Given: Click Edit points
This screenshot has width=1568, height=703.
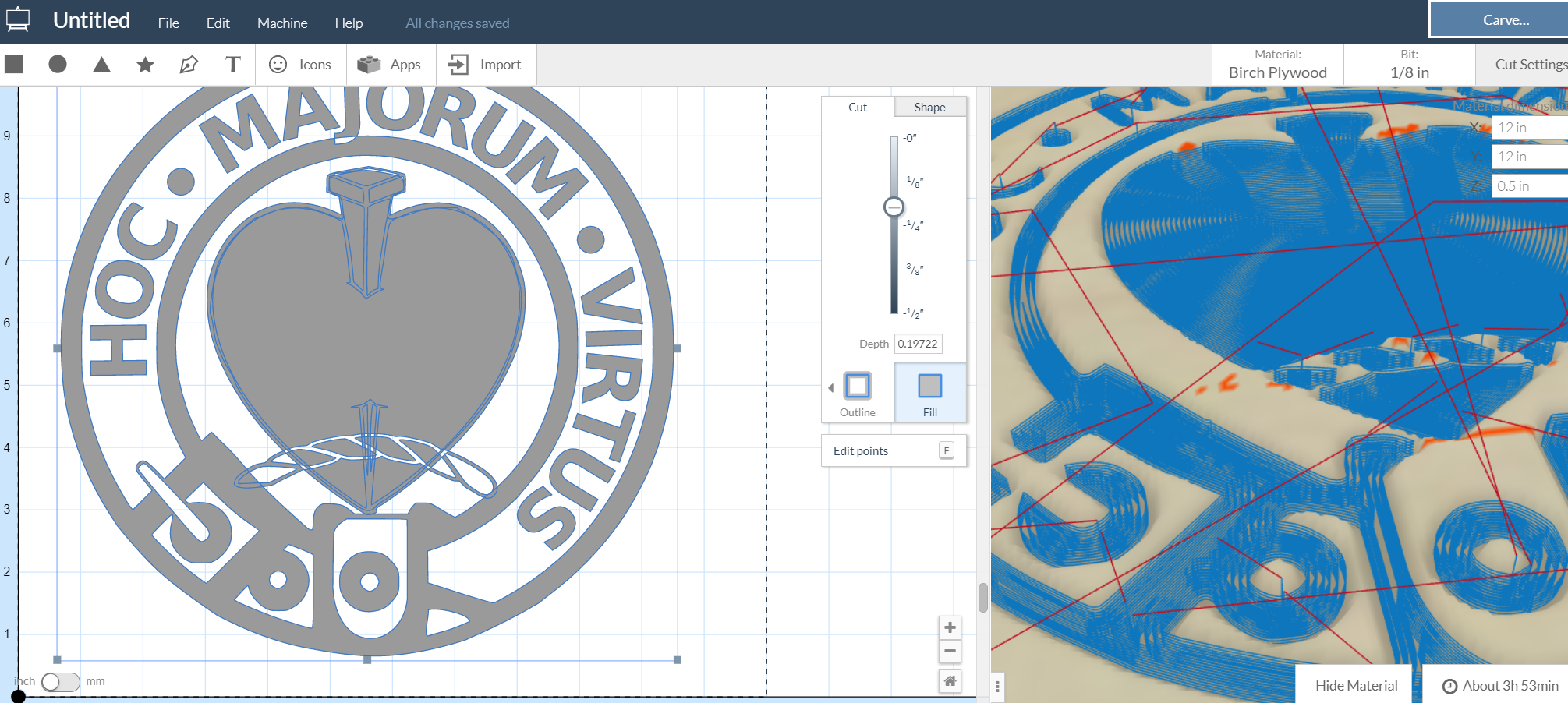Looking at the screenshot, I should pos(894,450).
